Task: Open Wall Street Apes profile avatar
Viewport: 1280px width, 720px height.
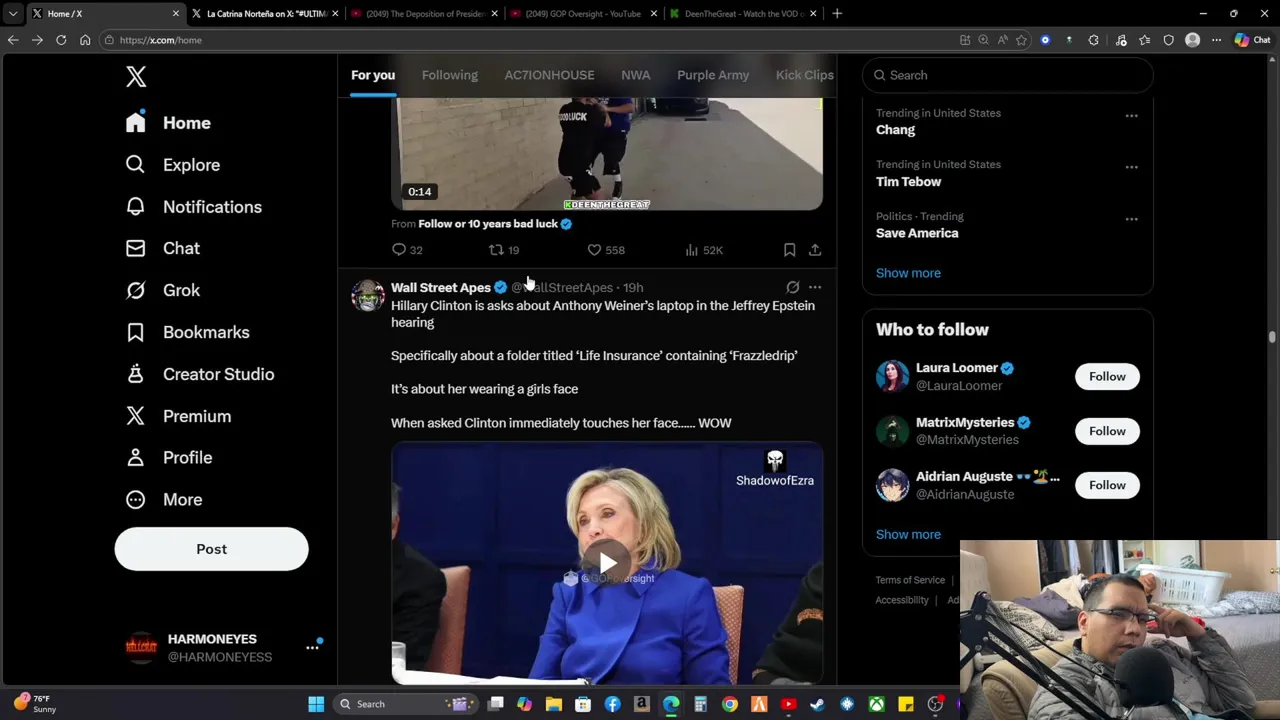Action: (x=368, y=296)
